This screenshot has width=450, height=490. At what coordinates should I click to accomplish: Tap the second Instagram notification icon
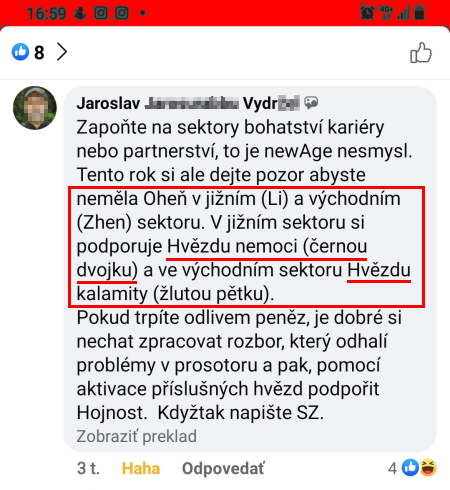122,13
